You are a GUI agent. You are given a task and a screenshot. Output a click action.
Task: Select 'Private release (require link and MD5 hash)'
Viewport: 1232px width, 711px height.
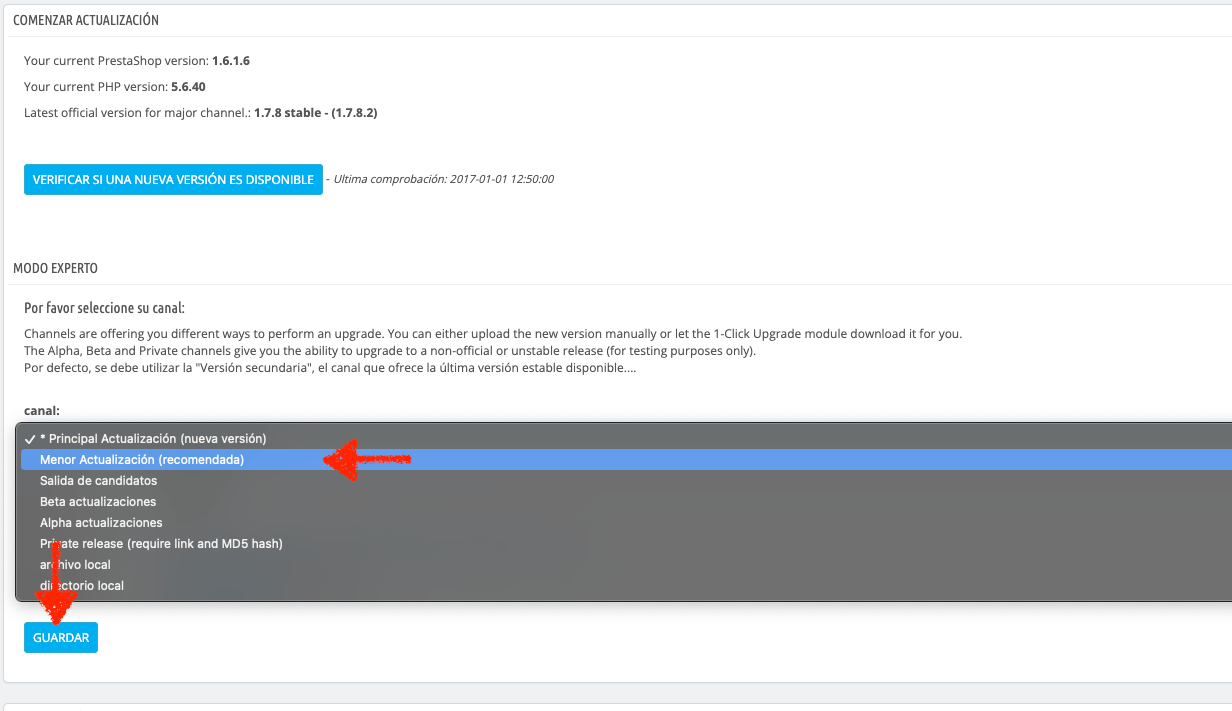624,544
